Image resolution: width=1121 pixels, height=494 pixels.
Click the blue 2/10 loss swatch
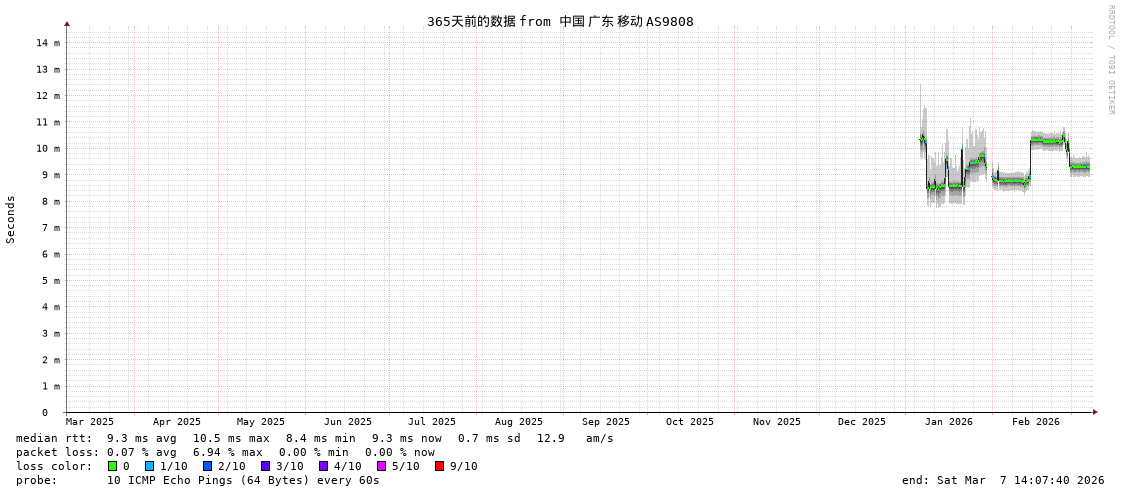coord(207,466)
